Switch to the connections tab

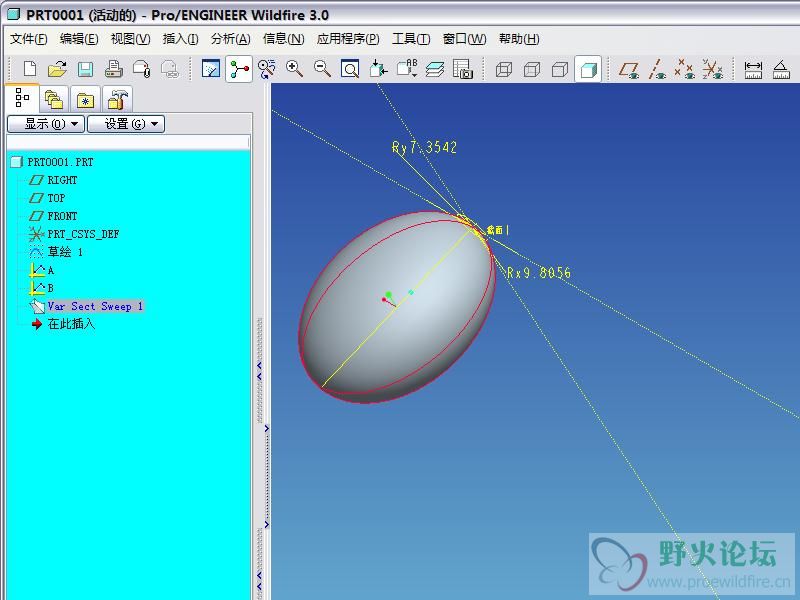pos(117,99)
